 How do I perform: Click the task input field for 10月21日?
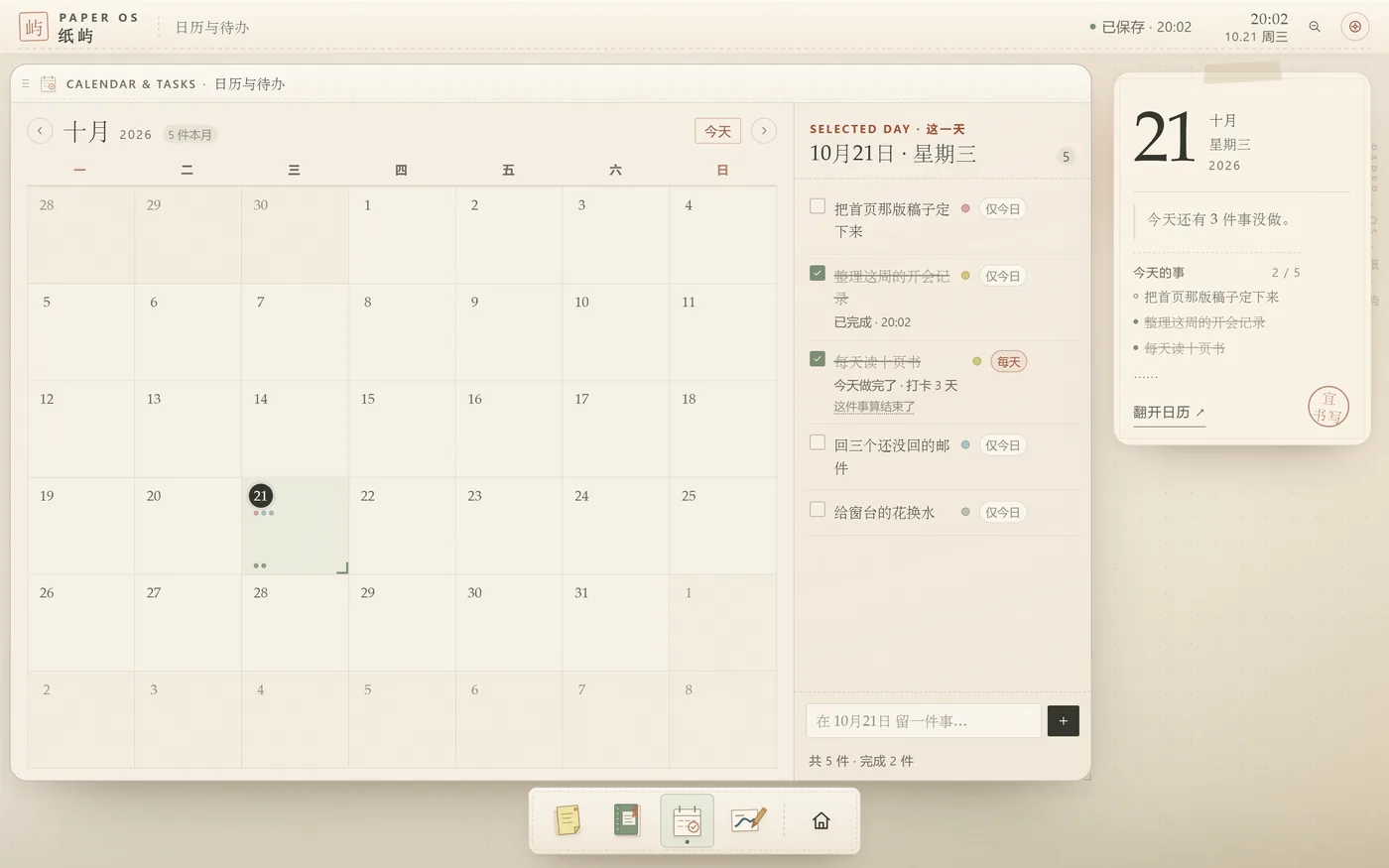[x=924, y=721]
